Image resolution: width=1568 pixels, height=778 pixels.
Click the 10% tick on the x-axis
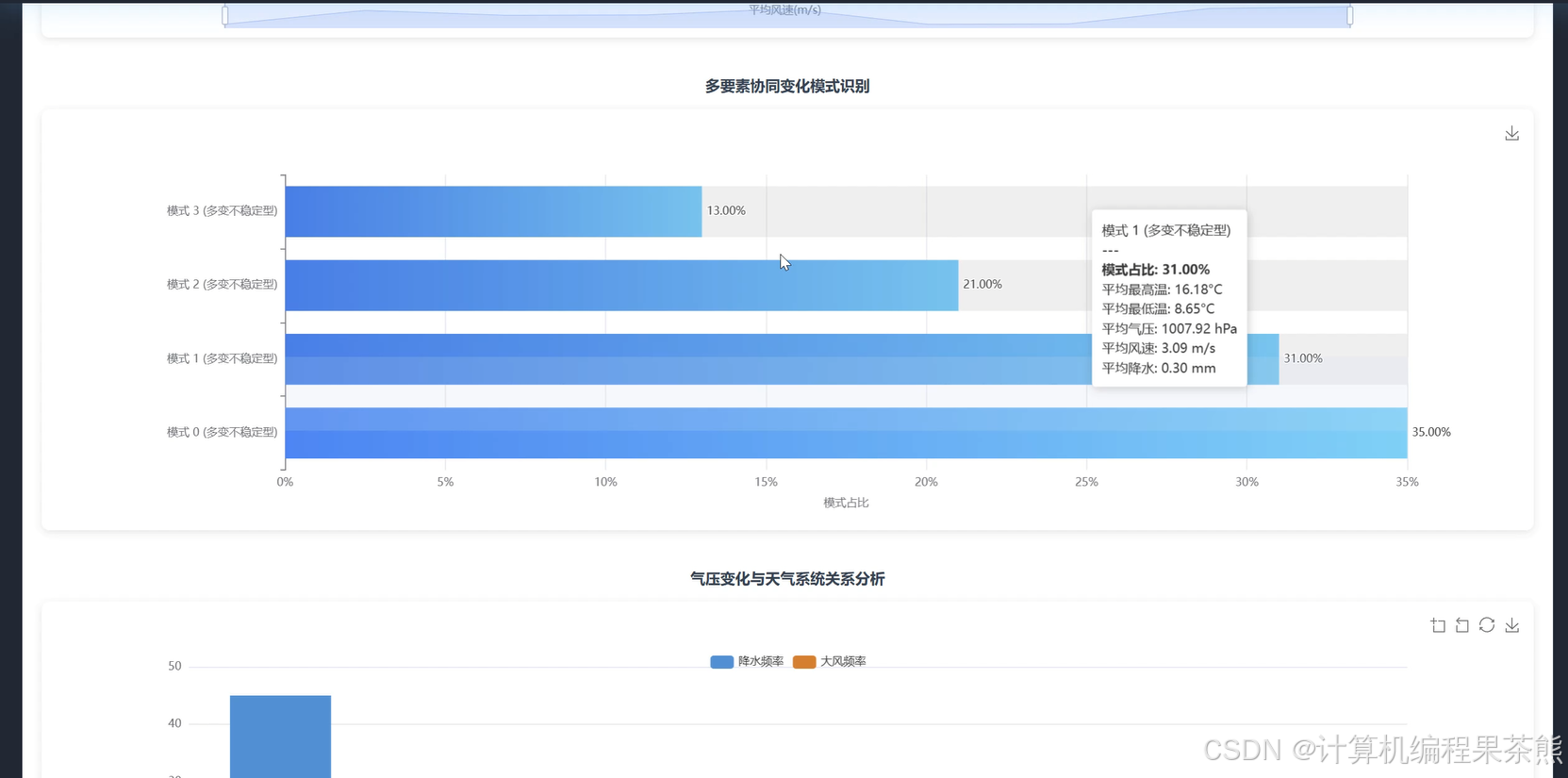point(605,482)
